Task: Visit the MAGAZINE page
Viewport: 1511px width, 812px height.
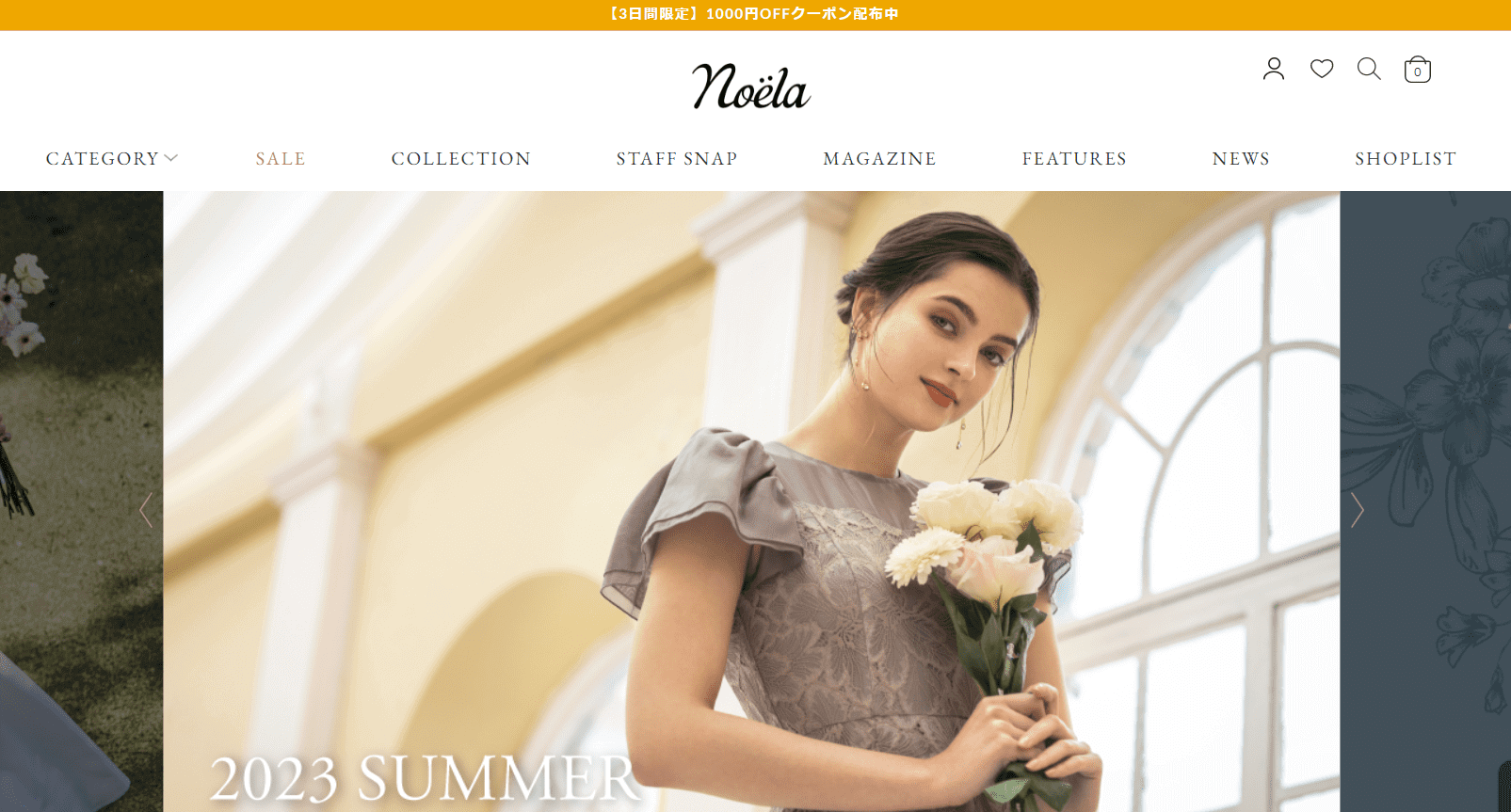Action: (x=879, y=159)
